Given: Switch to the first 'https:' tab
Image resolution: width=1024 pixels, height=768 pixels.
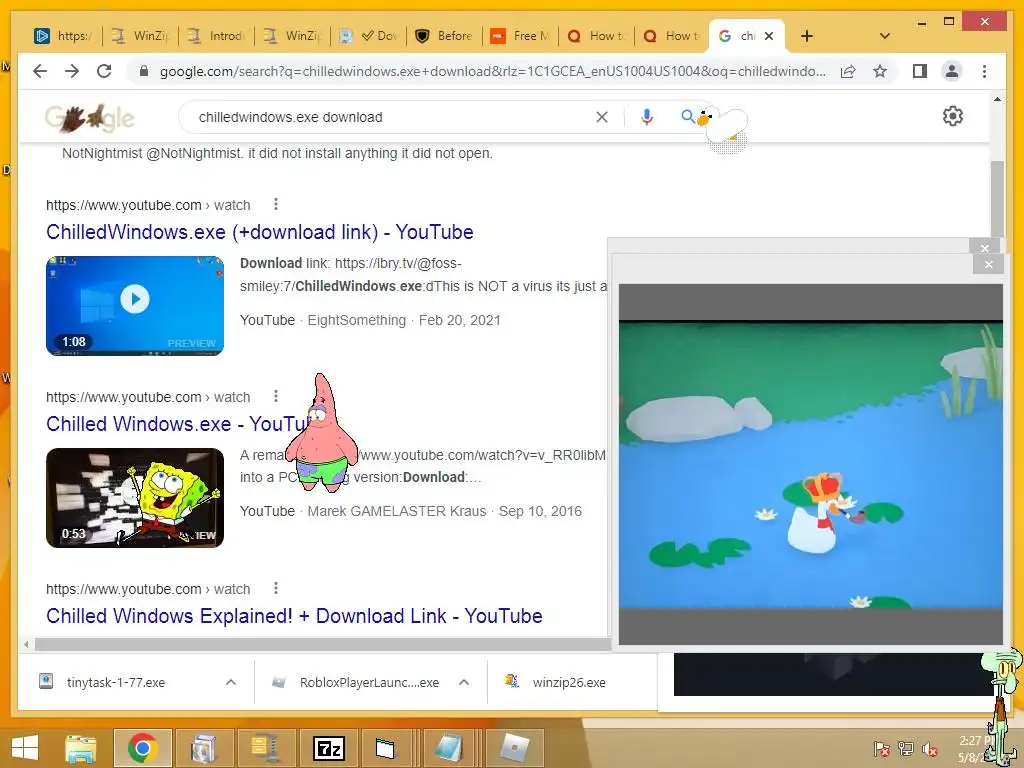Looking at the screenshot, I should pyautogui.click(x=63, y=36).
